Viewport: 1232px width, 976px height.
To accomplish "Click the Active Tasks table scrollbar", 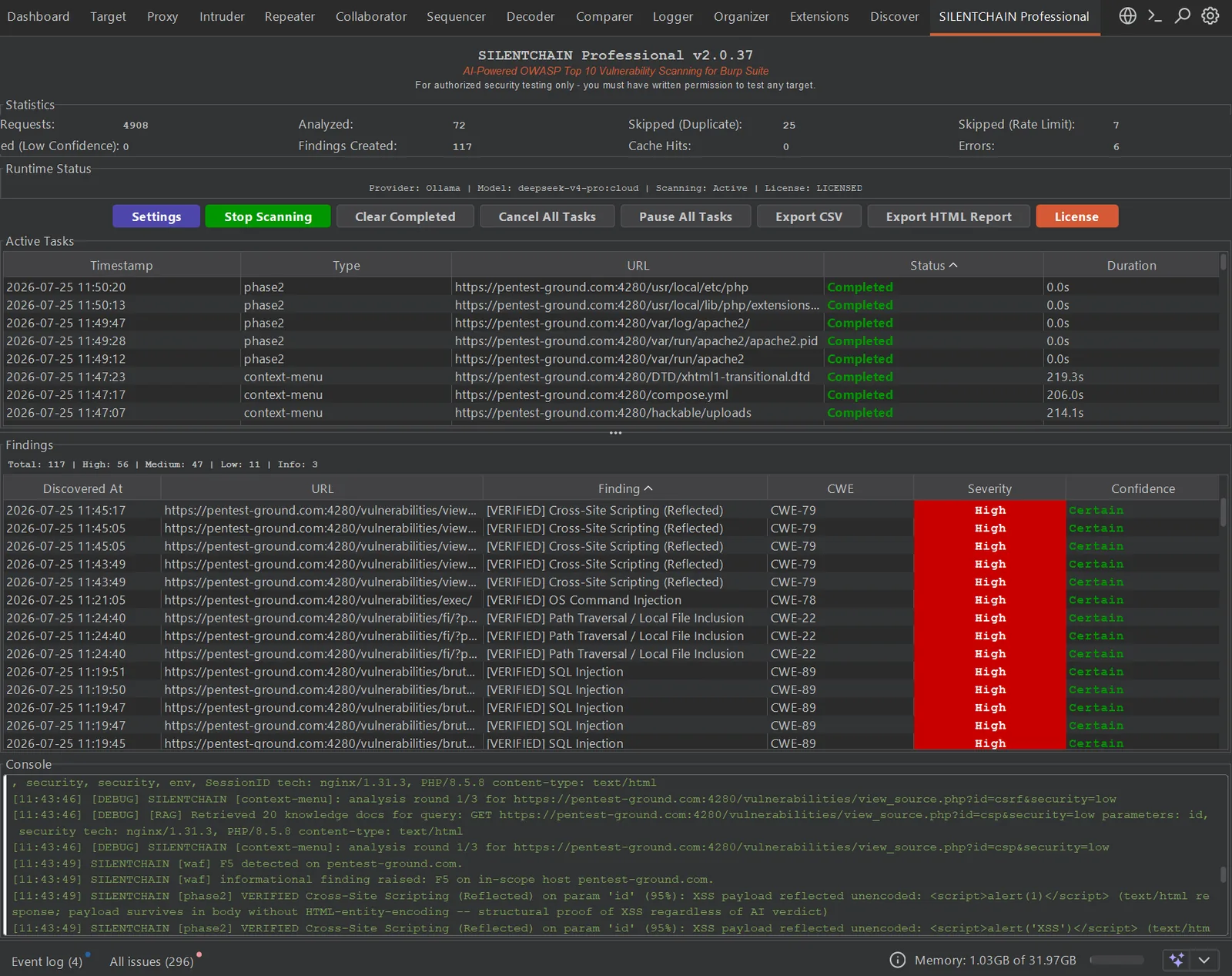I will 1223,262.
